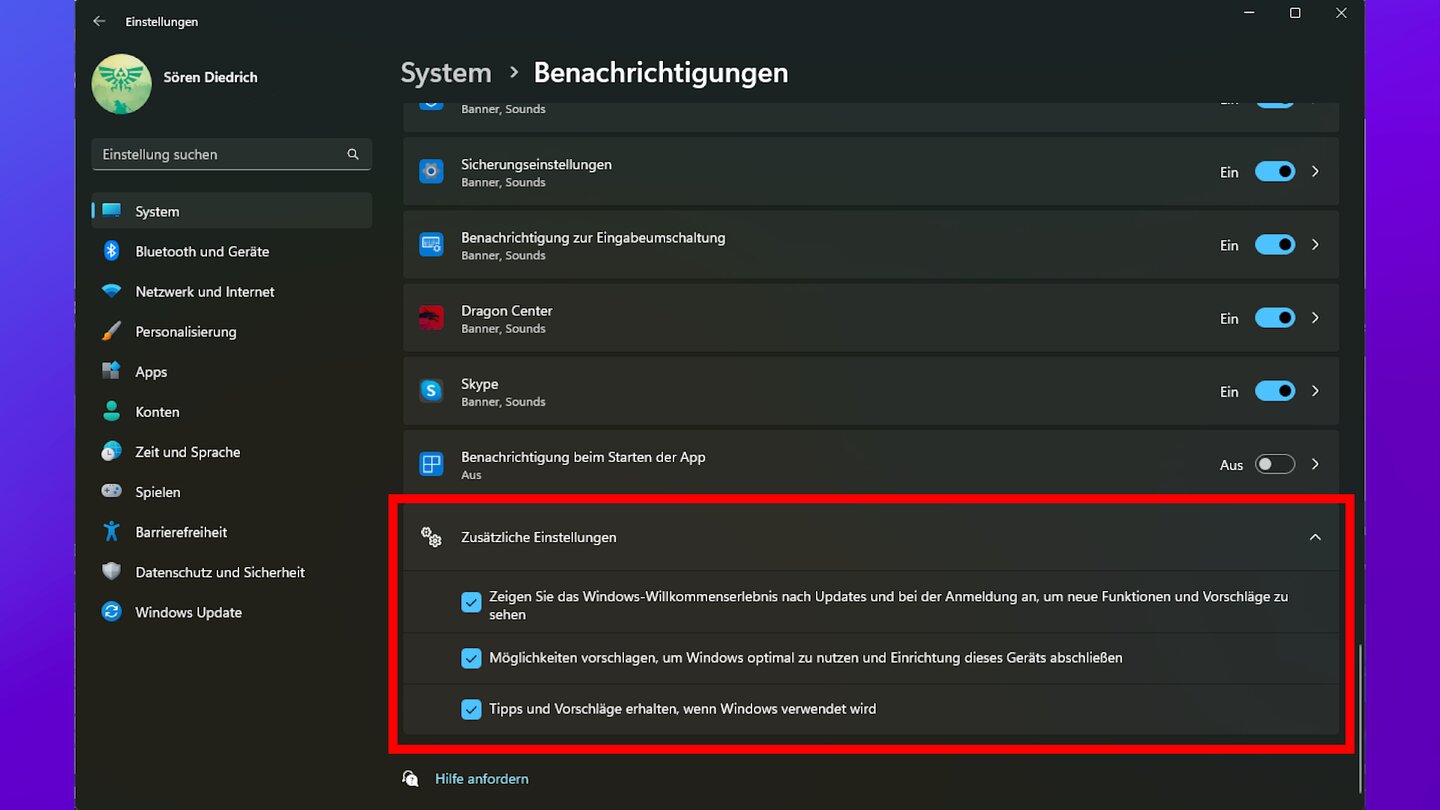Screen dimensions: 1440x810
Task: Click the back arrow in Einstellungen header
Action: point(98,21)
